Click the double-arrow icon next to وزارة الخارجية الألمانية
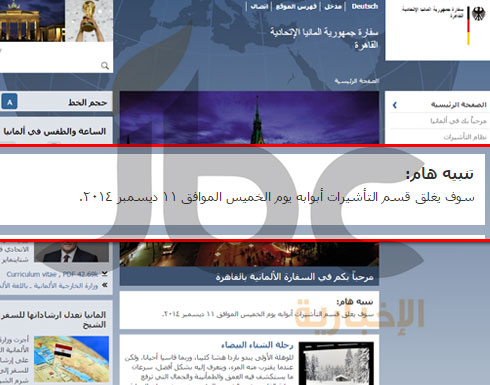 (105, 285)
